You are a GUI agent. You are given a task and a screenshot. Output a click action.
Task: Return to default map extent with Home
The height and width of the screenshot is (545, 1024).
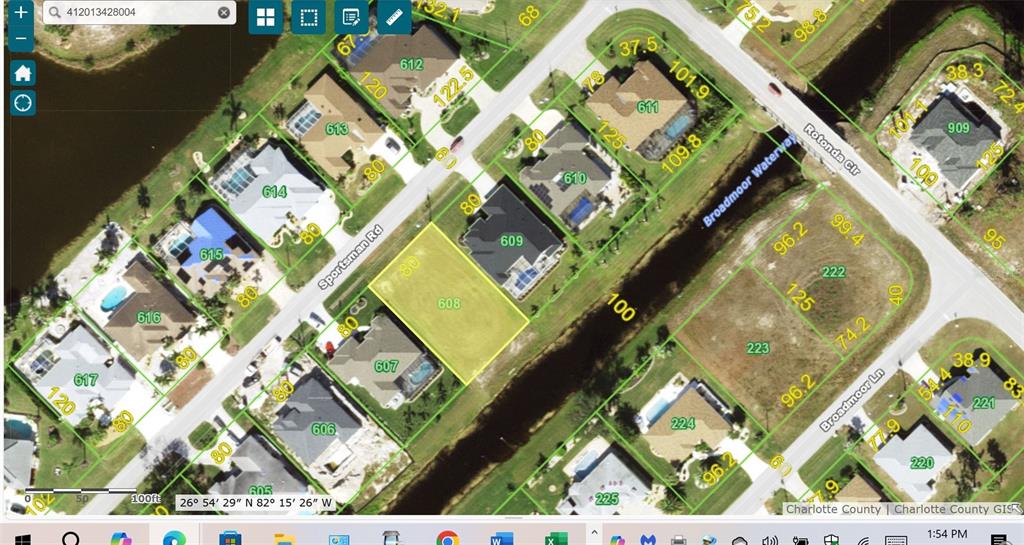tap(22, 73)
